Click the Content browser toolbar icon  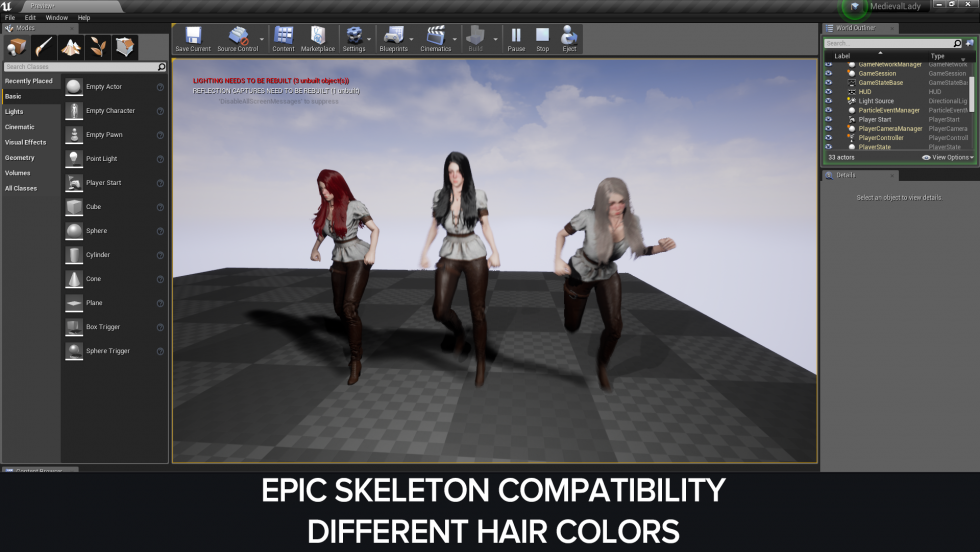283,38
